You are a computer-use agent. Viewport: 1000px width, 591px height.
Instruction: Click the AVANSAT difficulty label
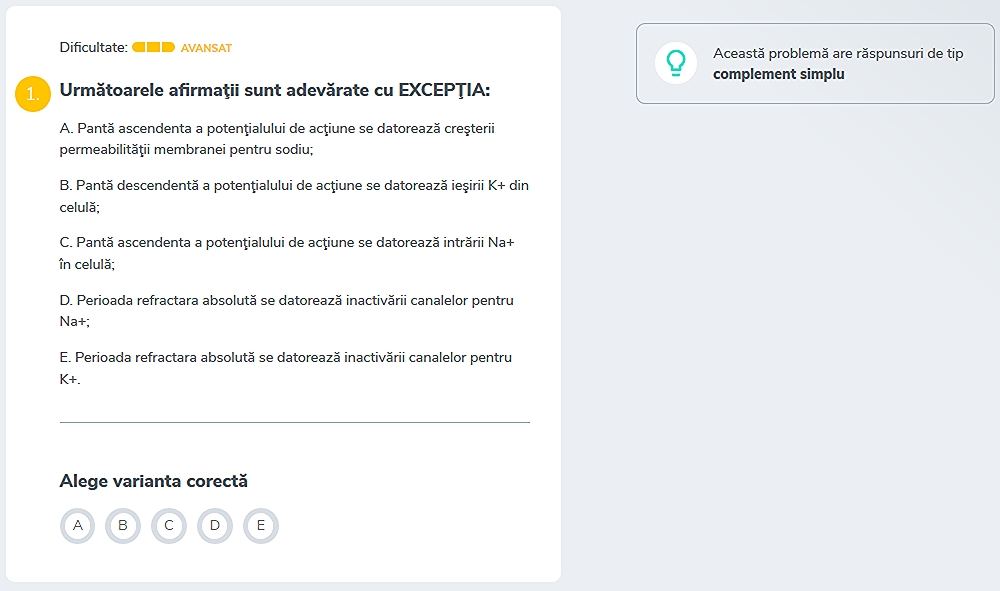(x=206, y=48)
